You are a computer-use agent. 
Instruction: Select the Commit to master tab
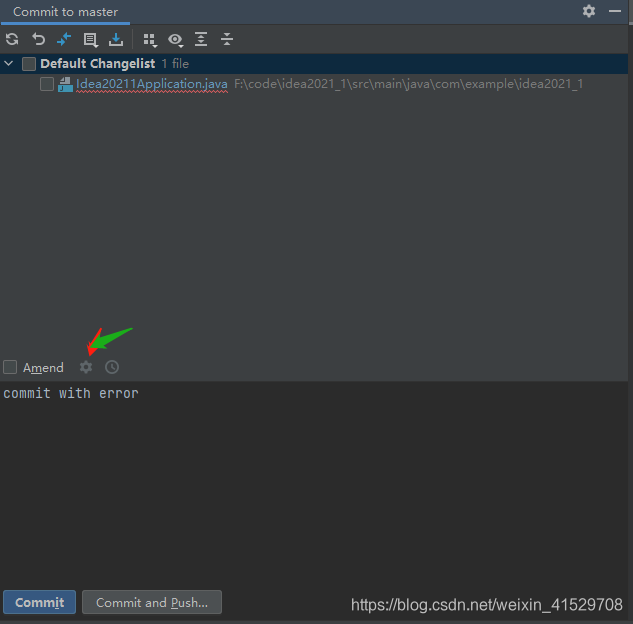[x=65, y=12]
